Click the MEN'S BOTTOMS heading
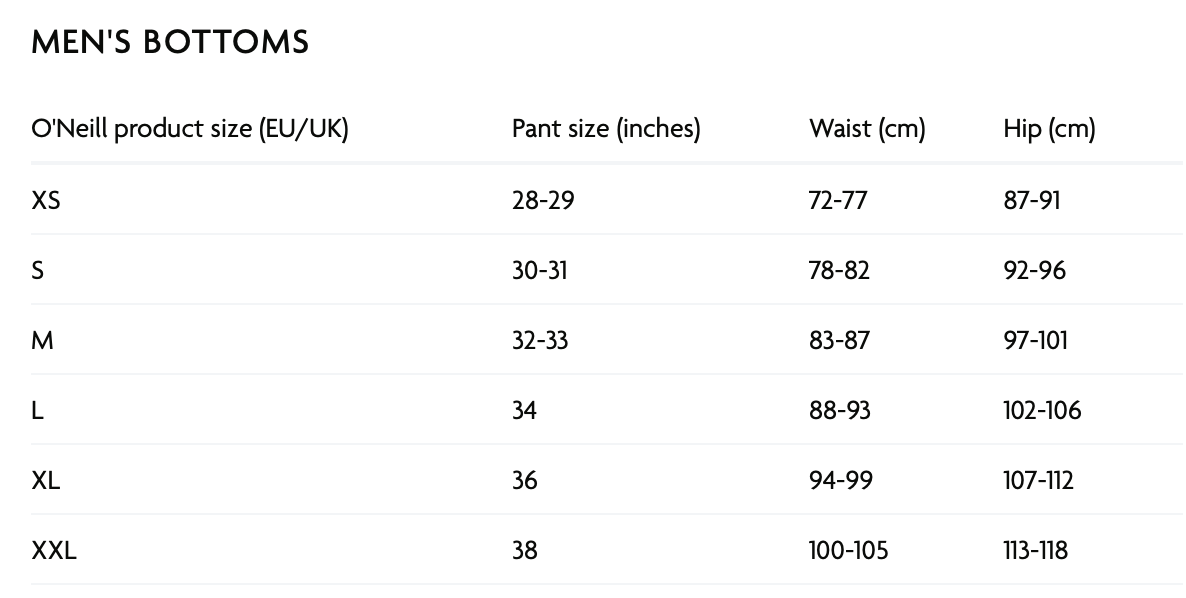Viewport: 1186px width, 598px height. (170, 42)
